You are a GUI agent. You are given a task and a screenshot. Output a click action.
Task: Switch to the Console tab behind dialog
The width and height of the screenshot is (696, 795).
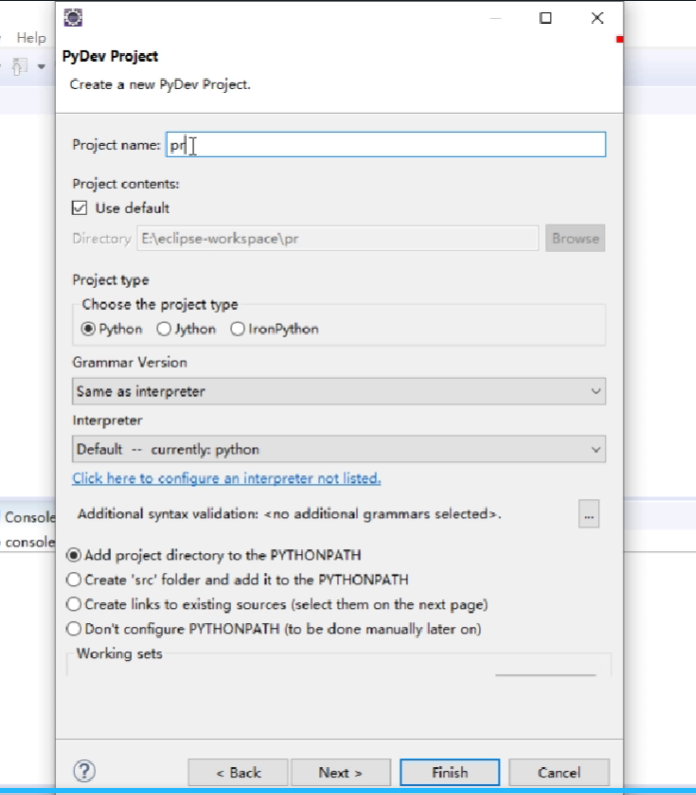coord(29,517)
